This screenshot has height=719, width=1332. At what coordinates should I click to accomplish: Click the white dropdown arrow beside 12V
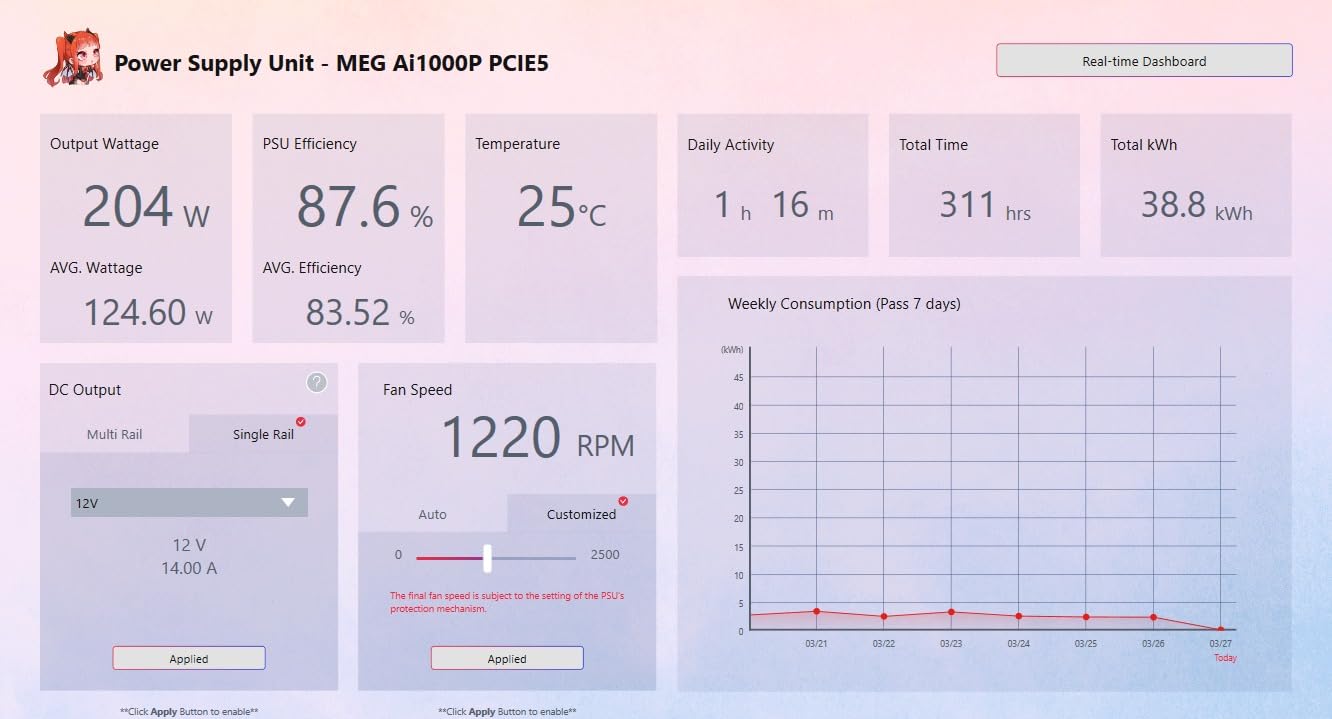coord(288,503)
